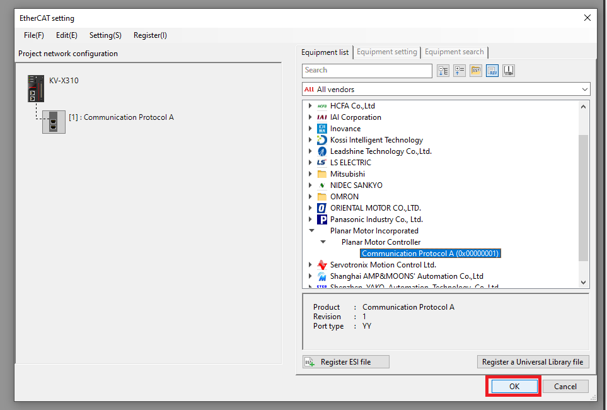Click the Register ESI file button
The width and height of the screenshot is (607, 410).
pyautogui.click(x=346, y=362)
